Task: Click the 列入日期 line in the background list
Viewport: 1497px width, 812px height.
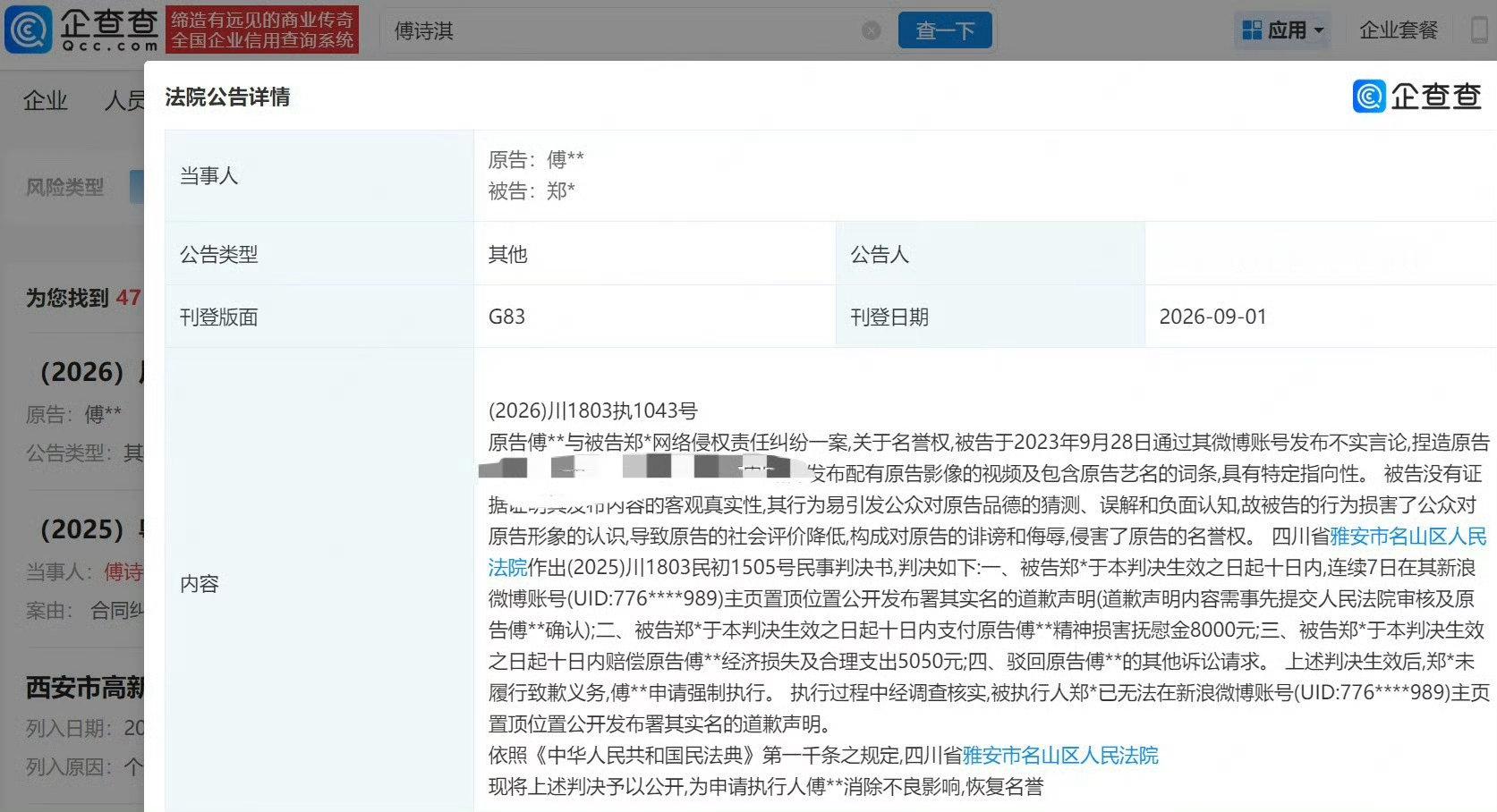Action: pos(85,728)
